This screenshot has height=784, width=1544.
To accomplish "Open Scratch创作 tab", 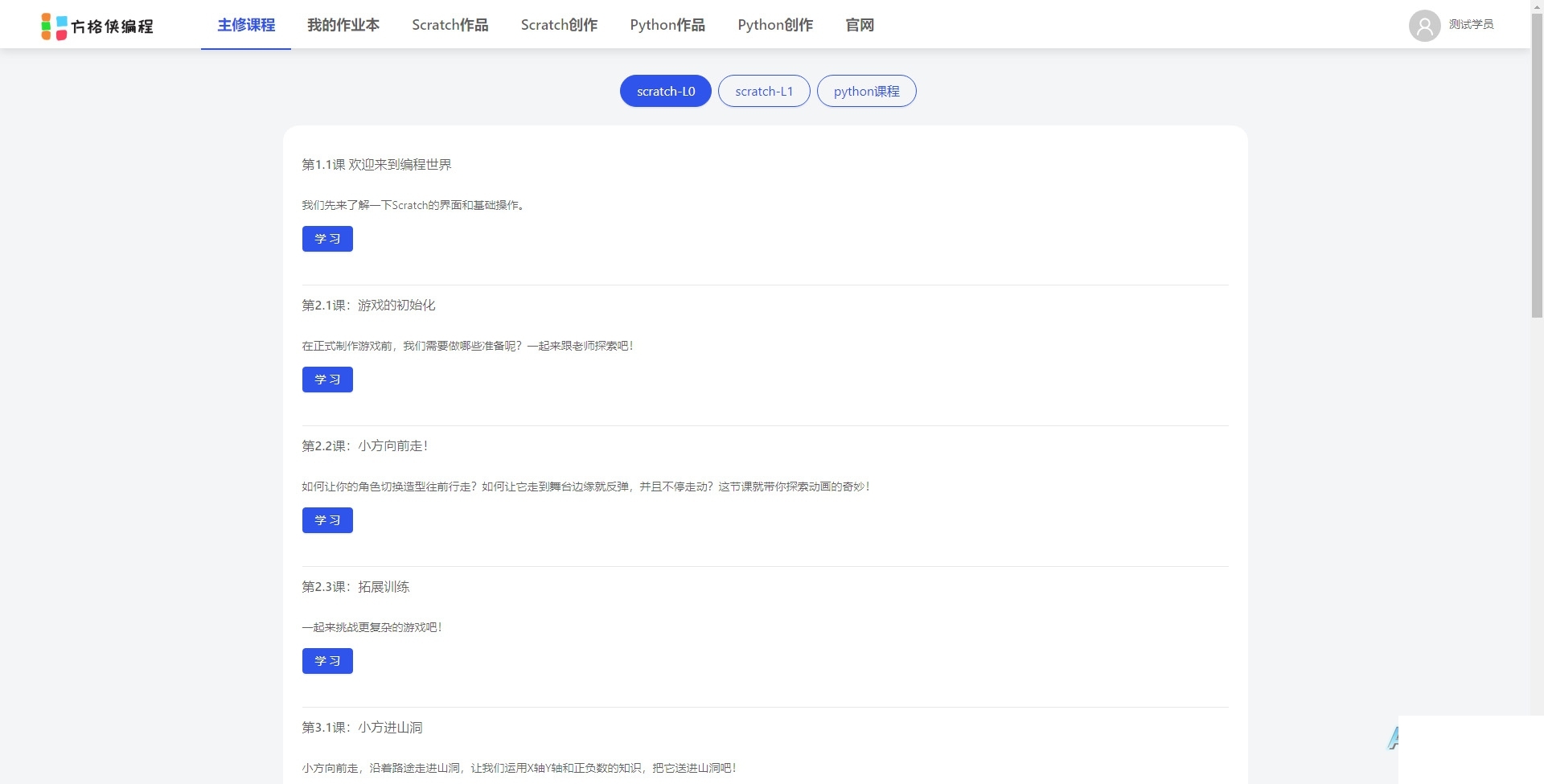I will click(559, 25).
